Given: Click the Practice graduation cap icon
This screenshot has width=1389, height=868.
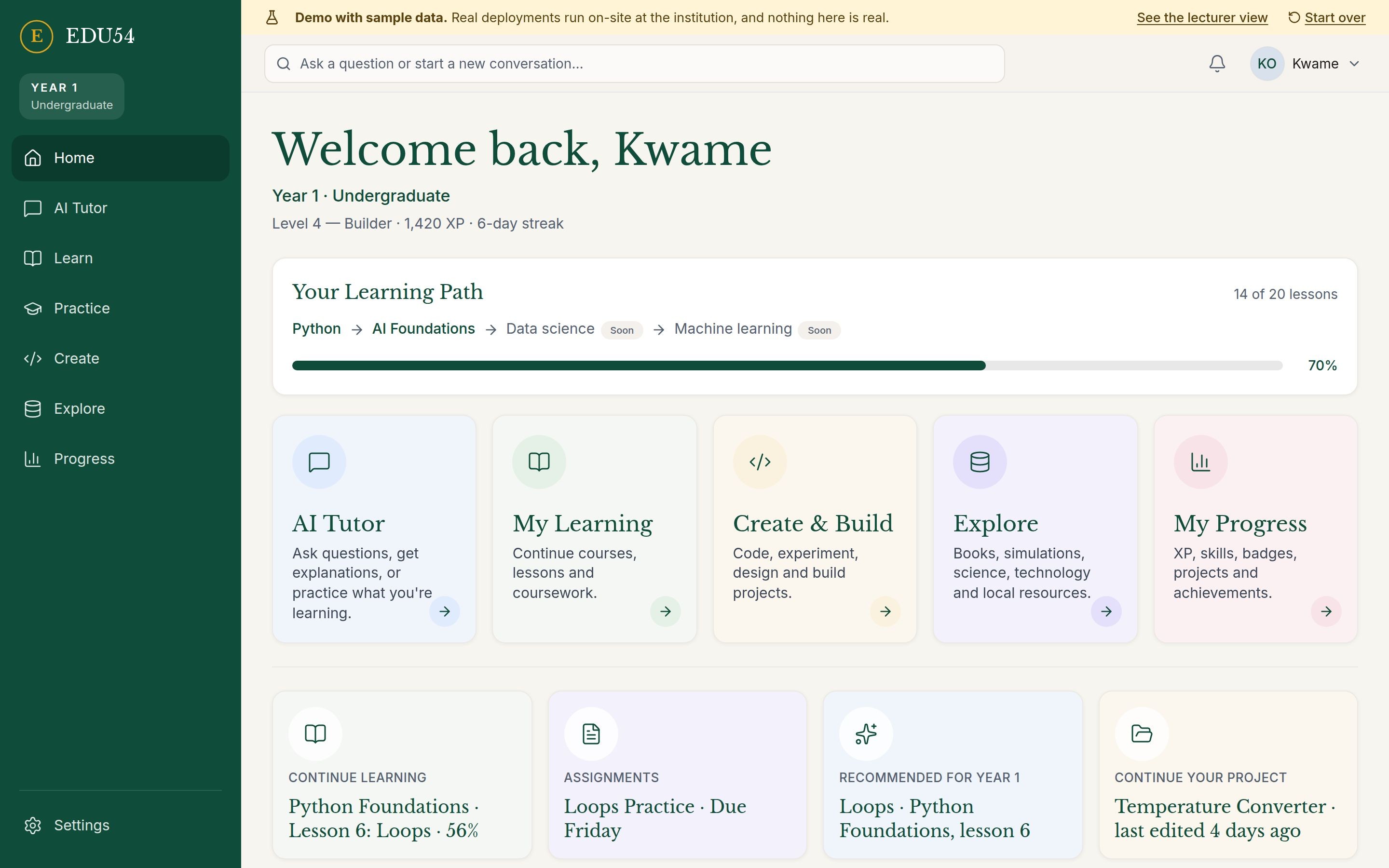Looking at the screenshot, I should (33, 308).
